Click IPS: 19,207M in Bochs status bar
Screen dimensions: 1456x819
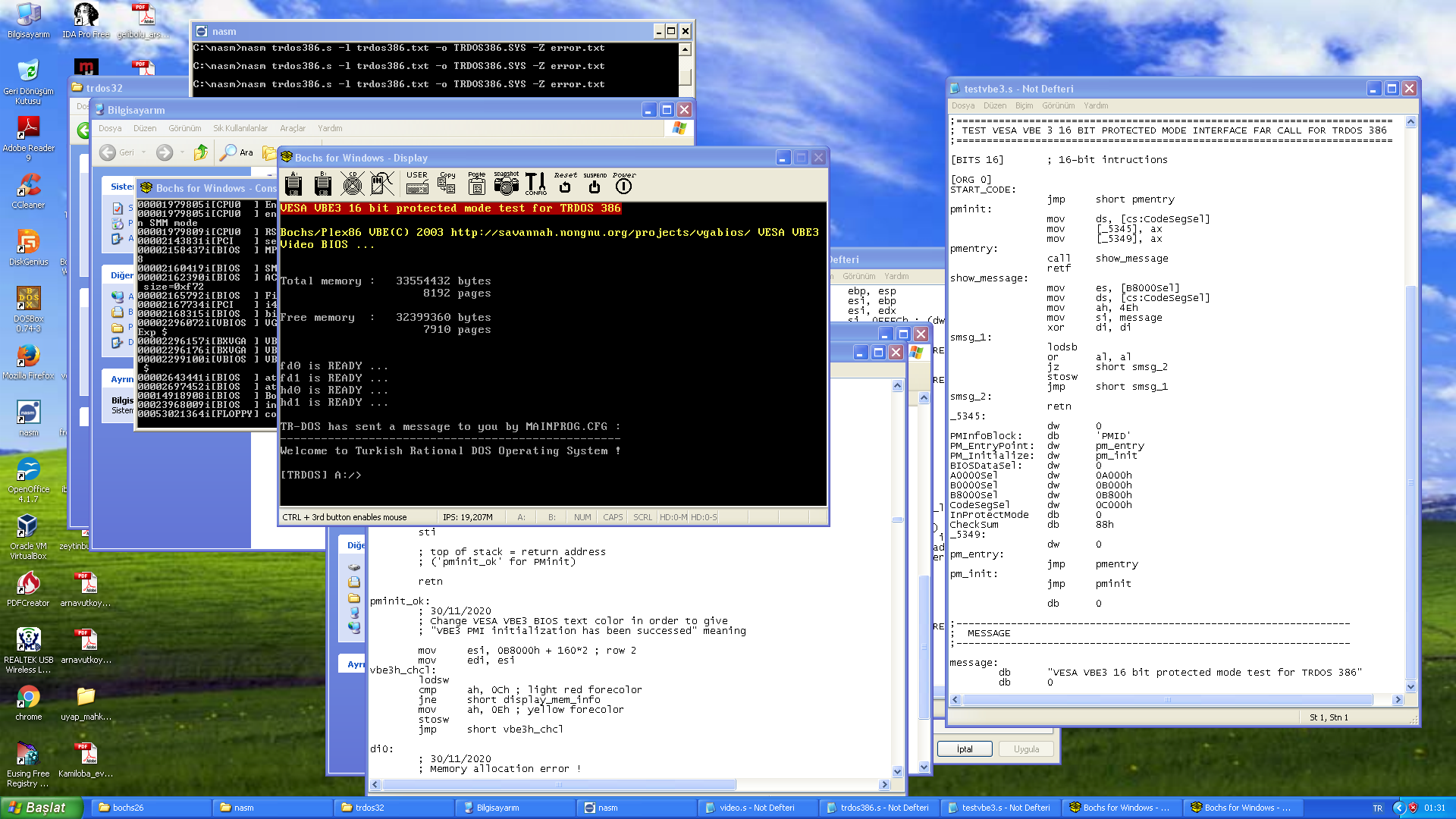tap(468, 517)
